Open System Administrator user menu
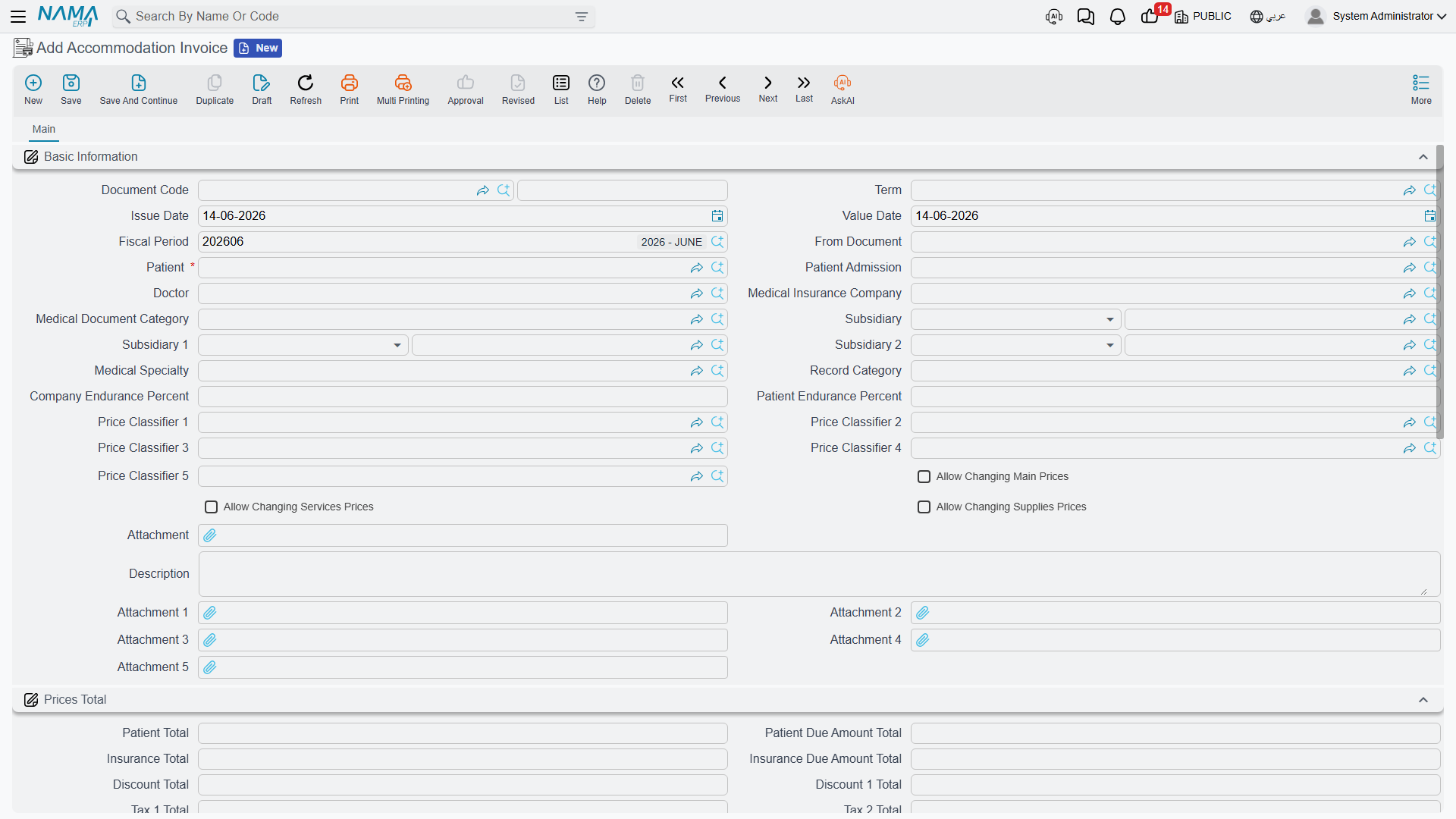Screen dimensions: 1456x819 point(1376,16)
